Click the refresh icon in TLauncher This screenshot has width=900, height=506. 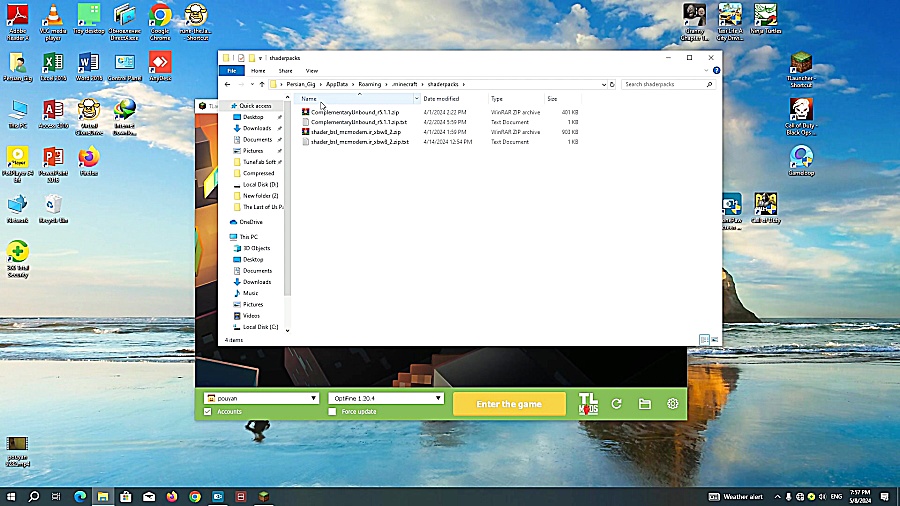616,404
